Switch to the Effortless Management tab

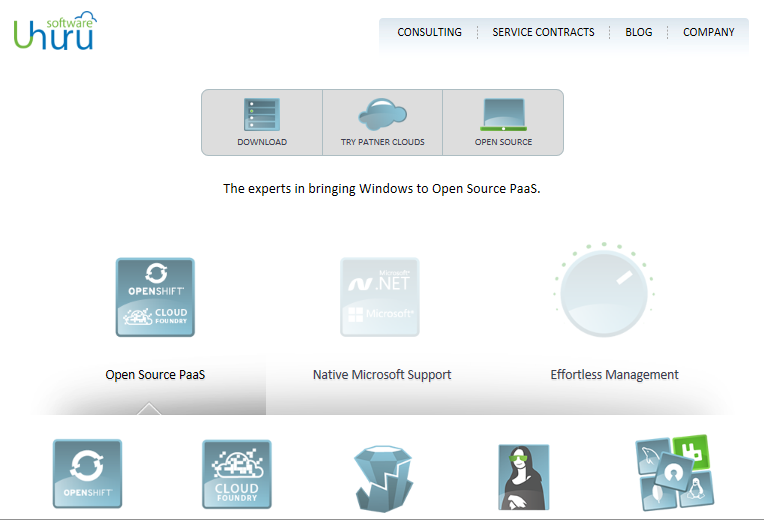614,375
